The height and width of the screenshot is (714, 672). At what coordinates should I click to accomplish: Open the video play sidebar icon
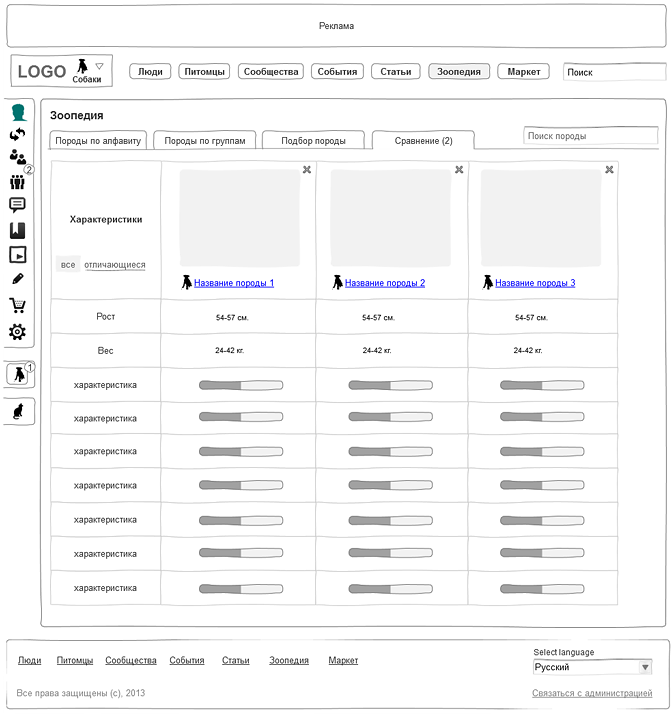18,255
